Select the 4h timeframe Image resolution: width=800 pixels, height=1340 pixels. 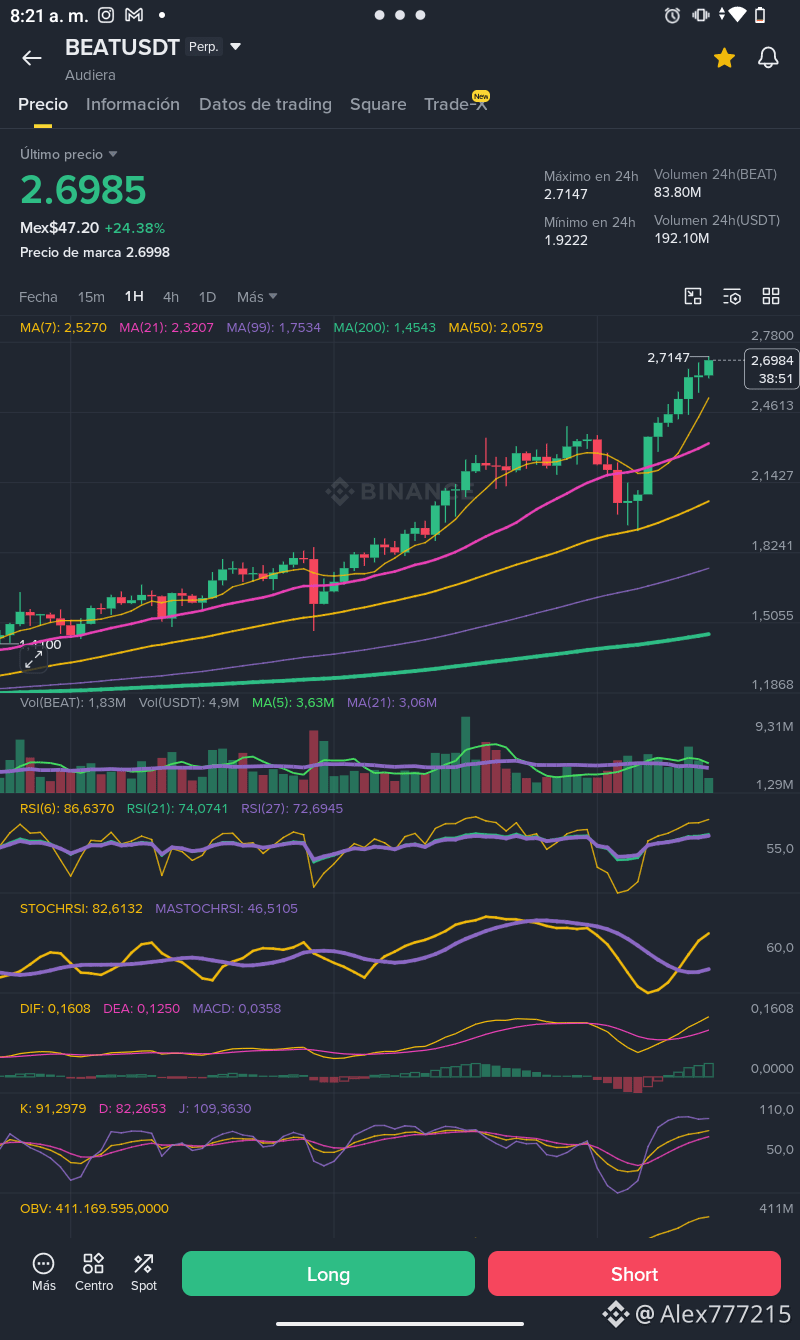click(x=171, y=297)
